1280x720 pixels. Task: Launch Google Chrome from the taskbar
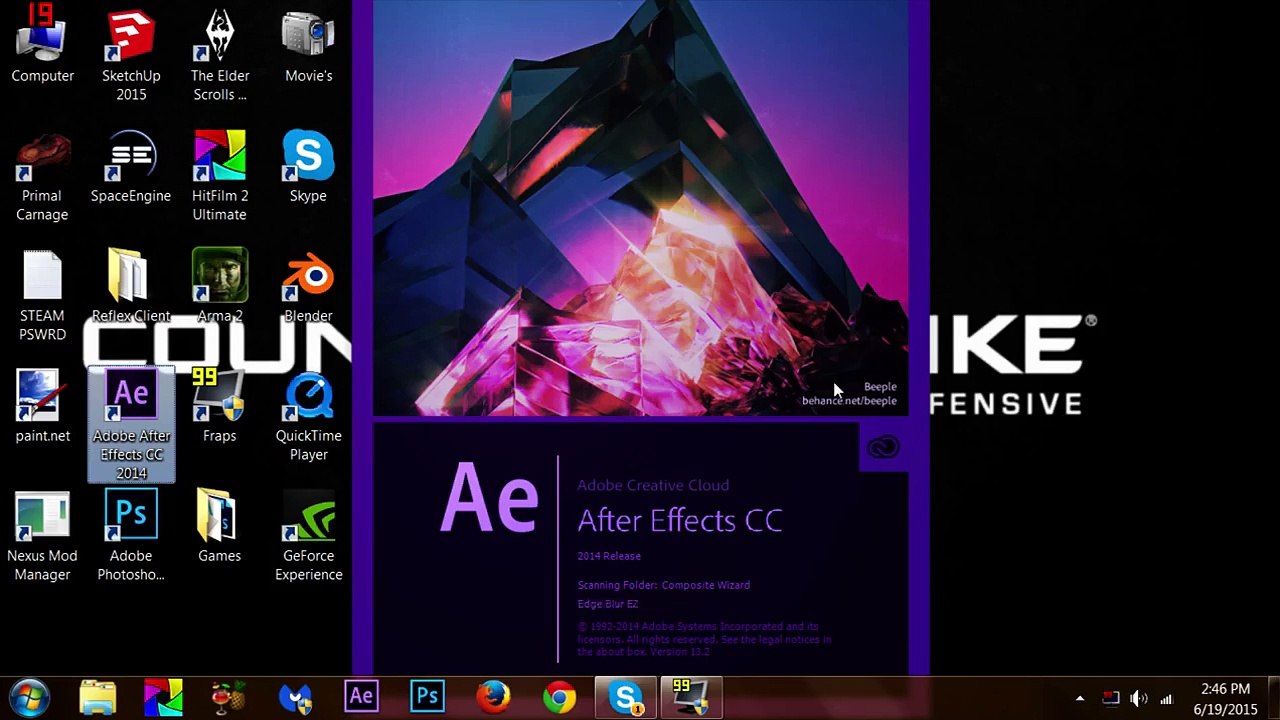coord(559,697)
